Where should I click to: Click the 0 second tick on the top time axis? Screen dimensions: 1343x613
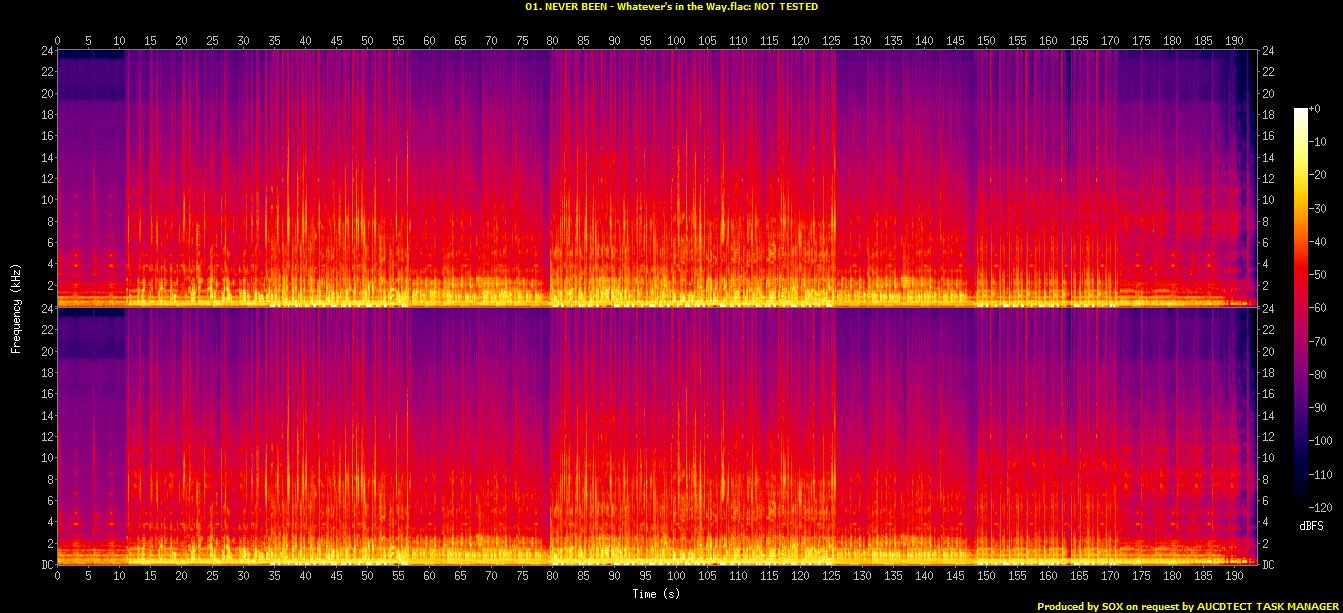[x=57, y=40]
